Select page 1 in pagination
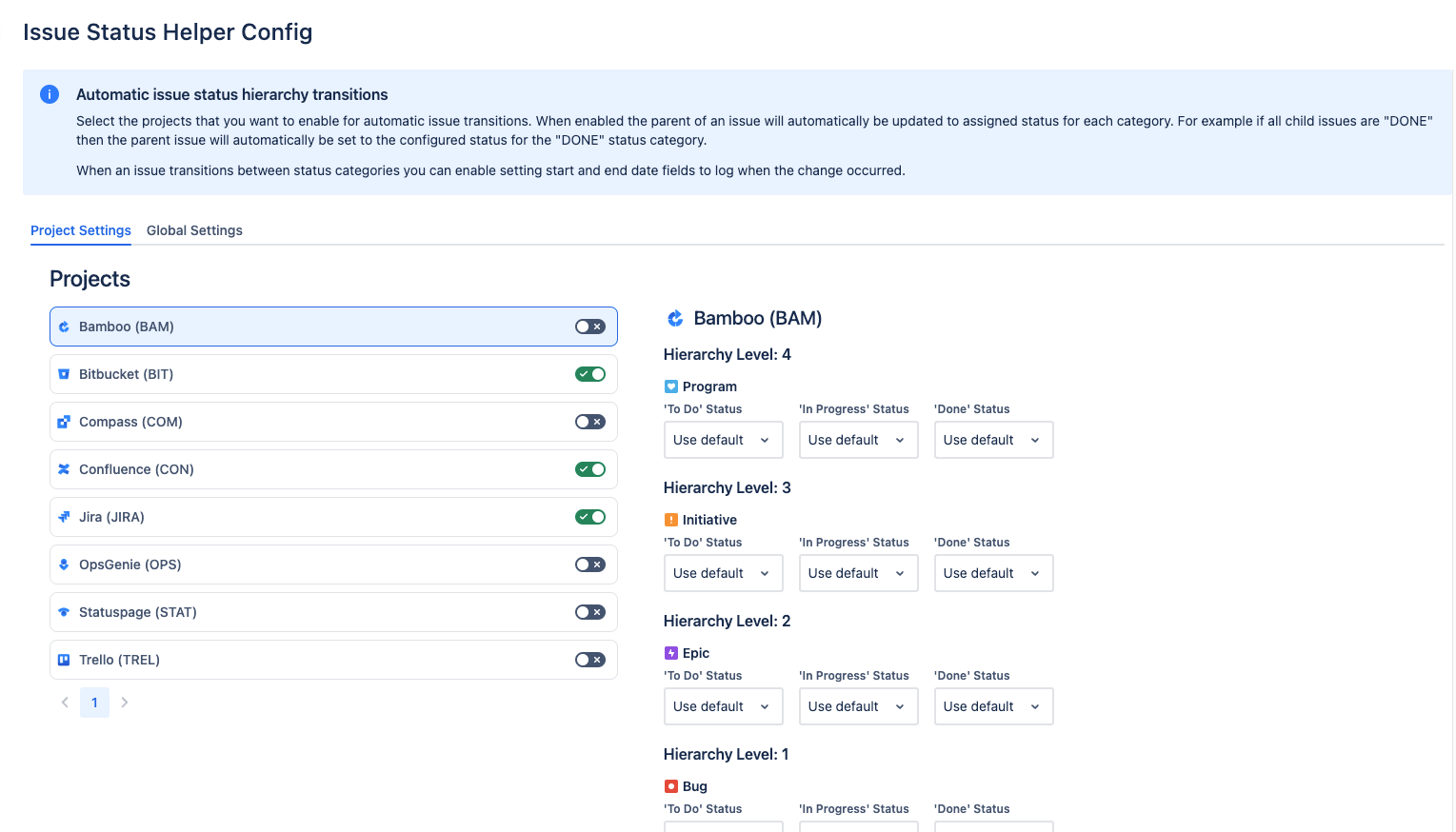The height and width of the screenshot is (832, 1456). pos(94,703)
